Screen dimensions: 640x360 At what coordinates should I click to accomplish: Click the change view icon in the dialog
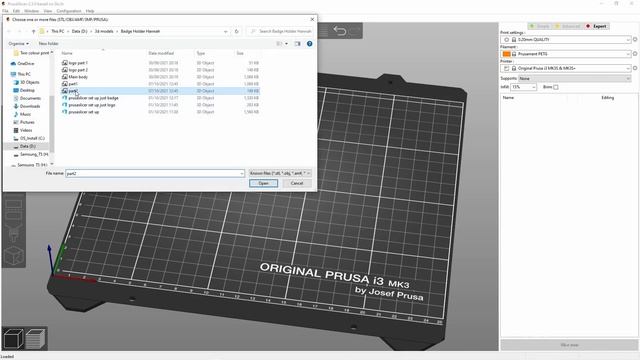click(x=279, y=44)
